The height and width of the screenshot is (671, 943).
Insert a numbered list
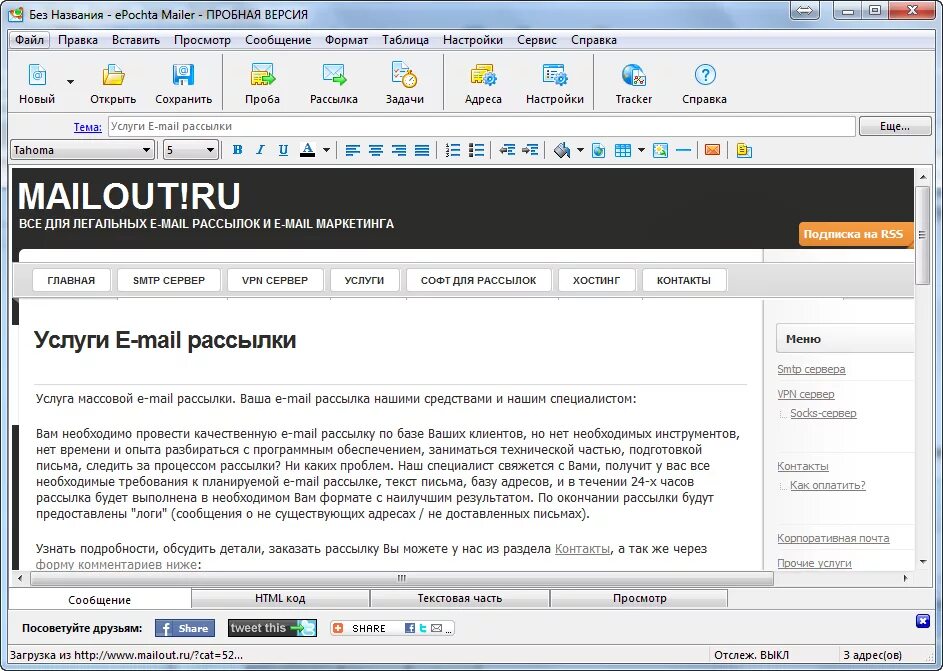click(x=453, y=150)
